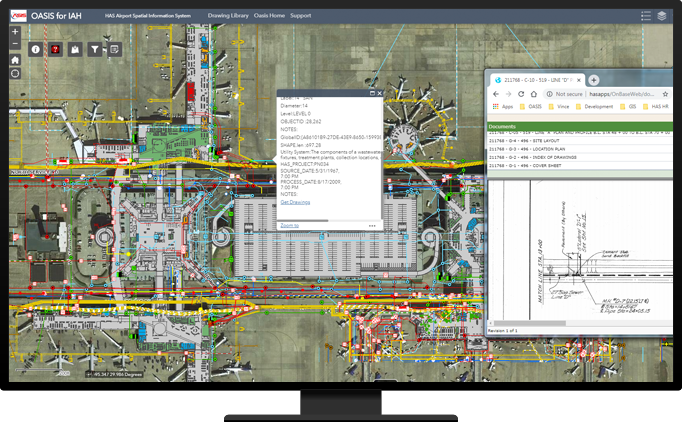Maximize the feature popup panel
This screenshot has height=422, width=682.
(x=372, y=93)
